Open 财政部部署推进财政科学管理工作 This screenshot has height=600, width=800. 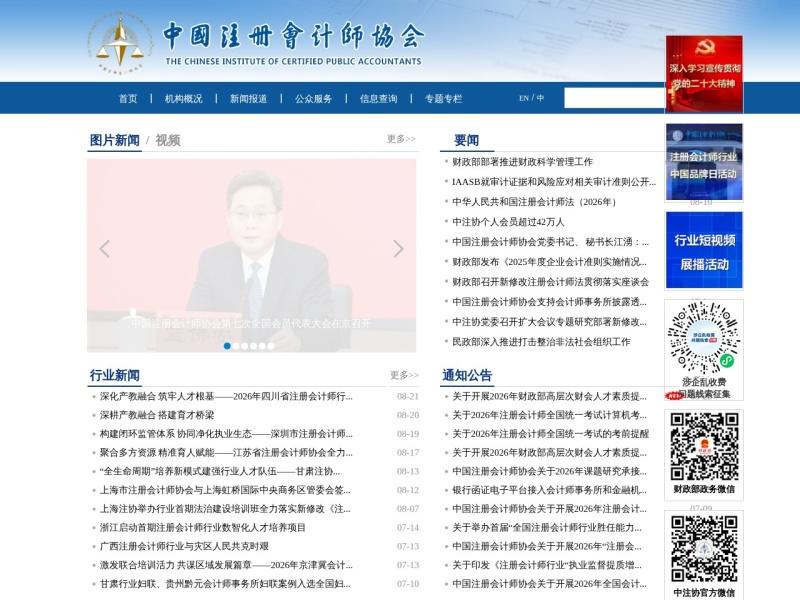point(522,162)
